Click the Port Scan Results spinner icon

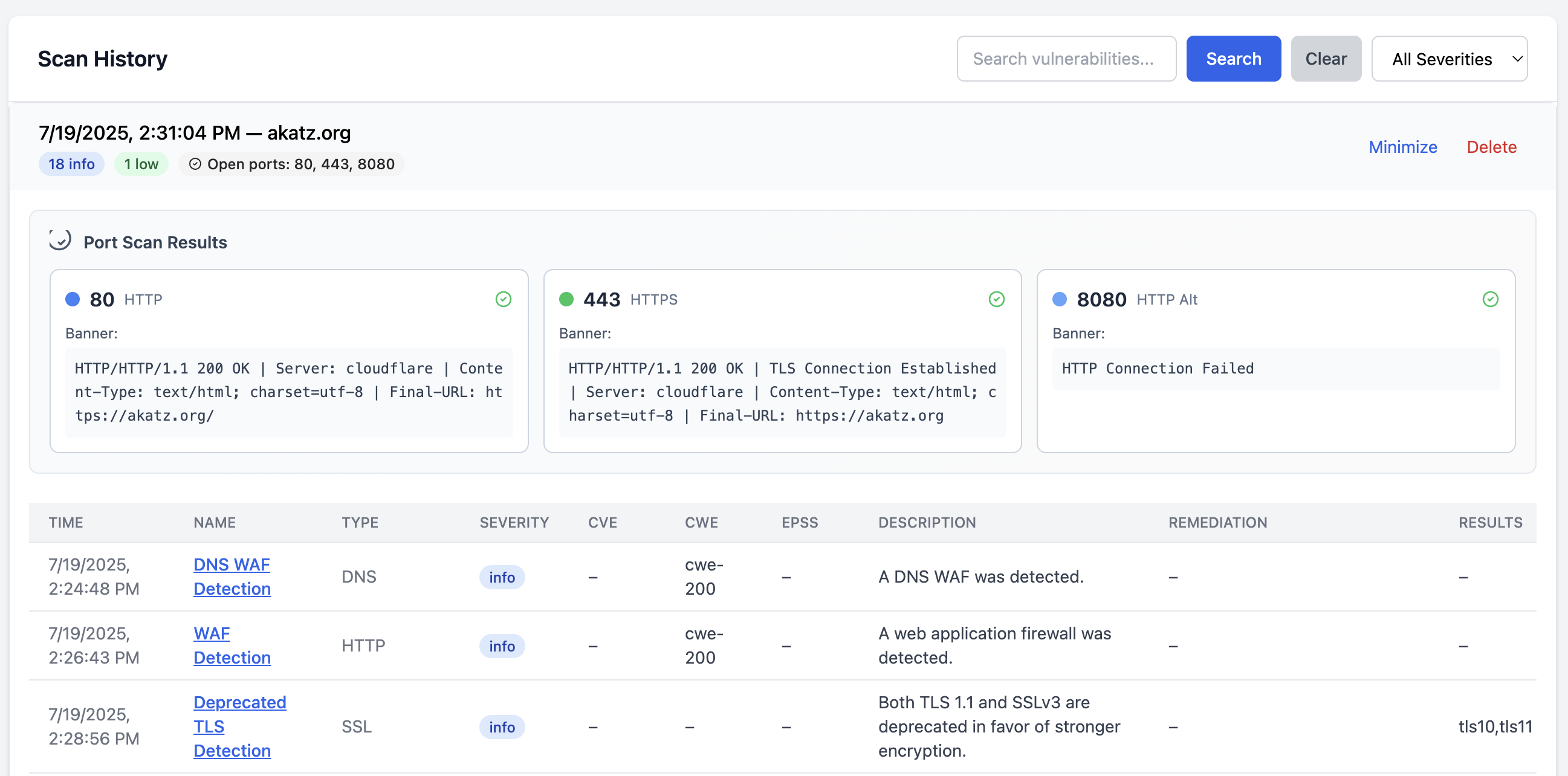(60, 241)
